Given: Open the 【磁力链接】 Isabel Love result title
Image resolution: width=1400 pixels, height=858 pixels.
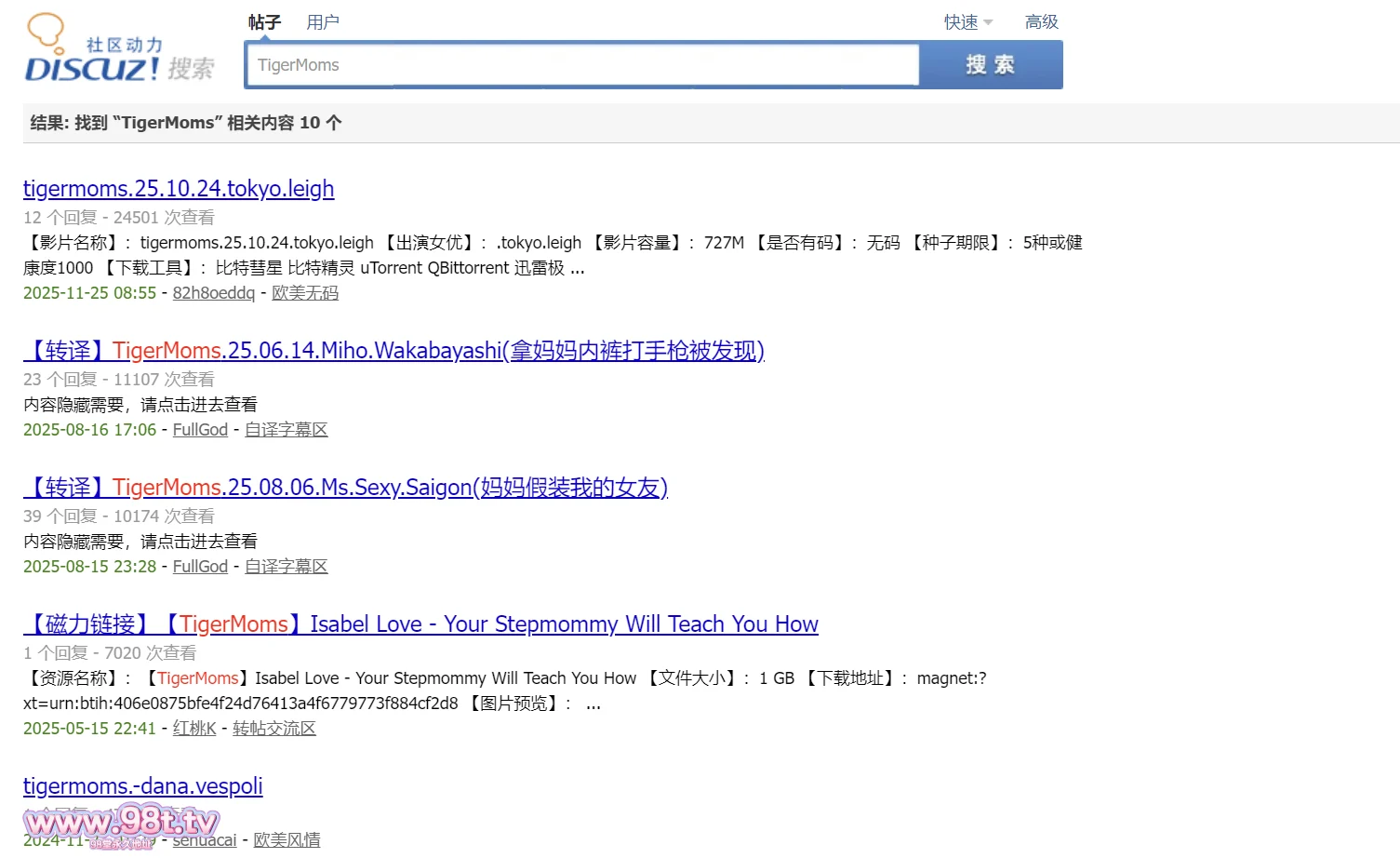Looking at the screenshot, I should click(420, 624).
